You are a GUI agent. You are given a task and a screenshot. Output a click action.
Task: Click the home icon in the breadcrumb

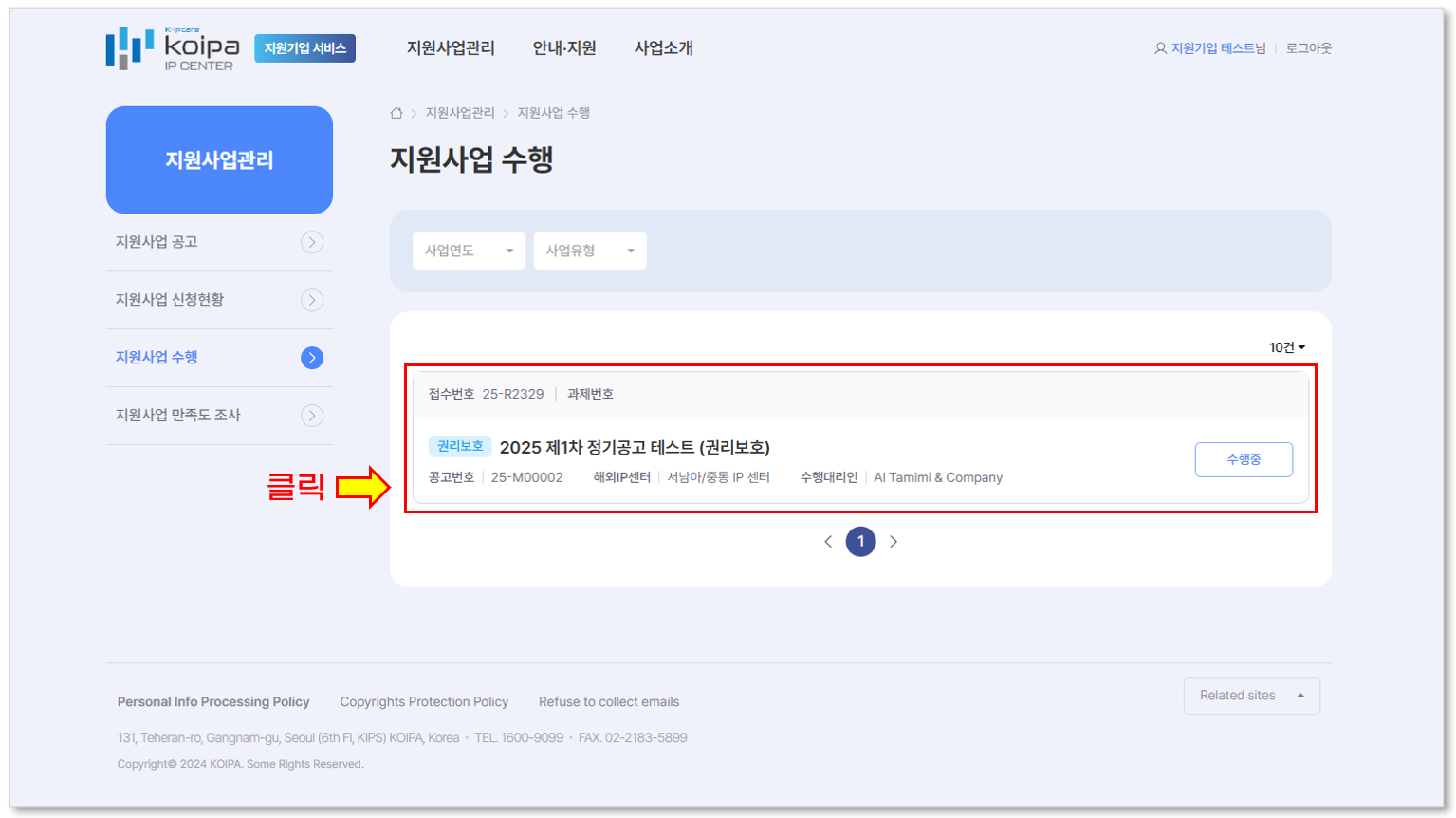[x=396, y=113]
